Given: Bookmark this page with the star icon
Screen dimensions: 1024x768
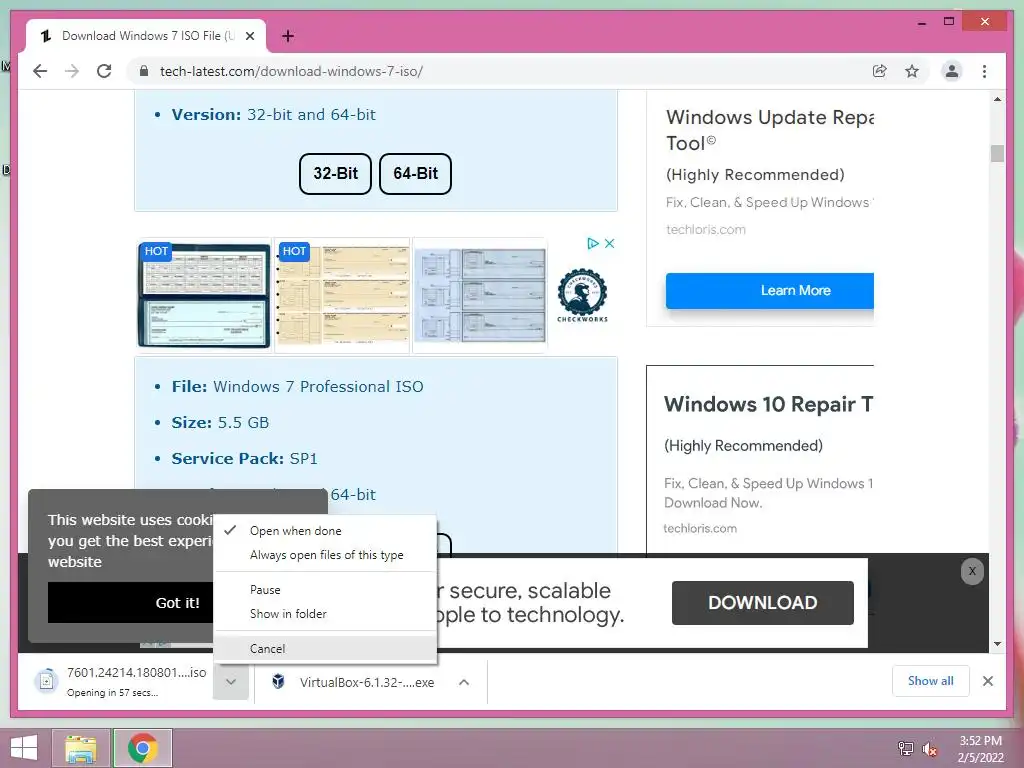Looking at the screenshot, I should point(912,71).
